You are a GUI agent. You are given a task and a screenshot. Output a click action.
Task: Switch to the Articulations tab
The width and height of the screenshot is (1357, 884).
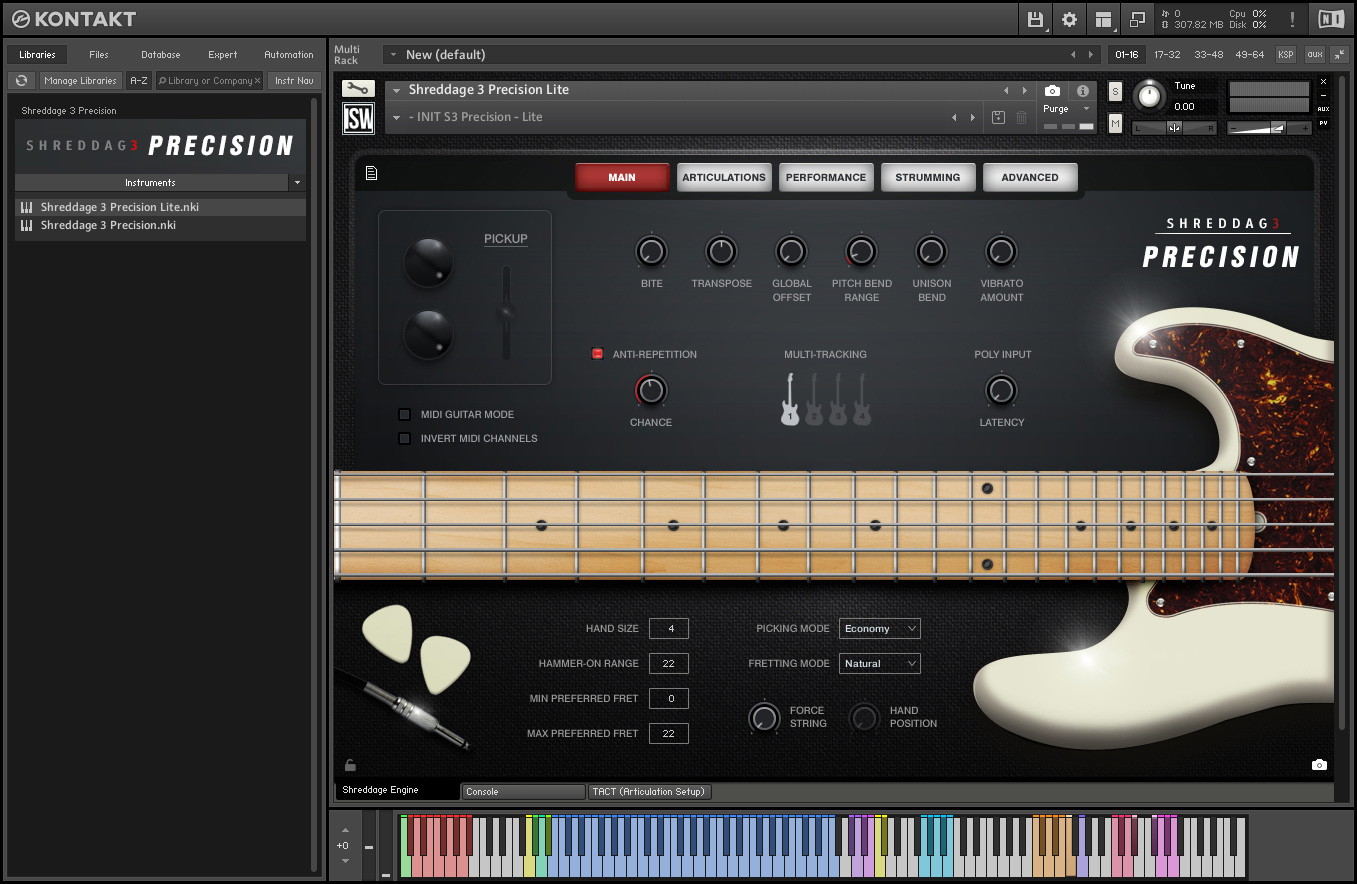[724, 177]
